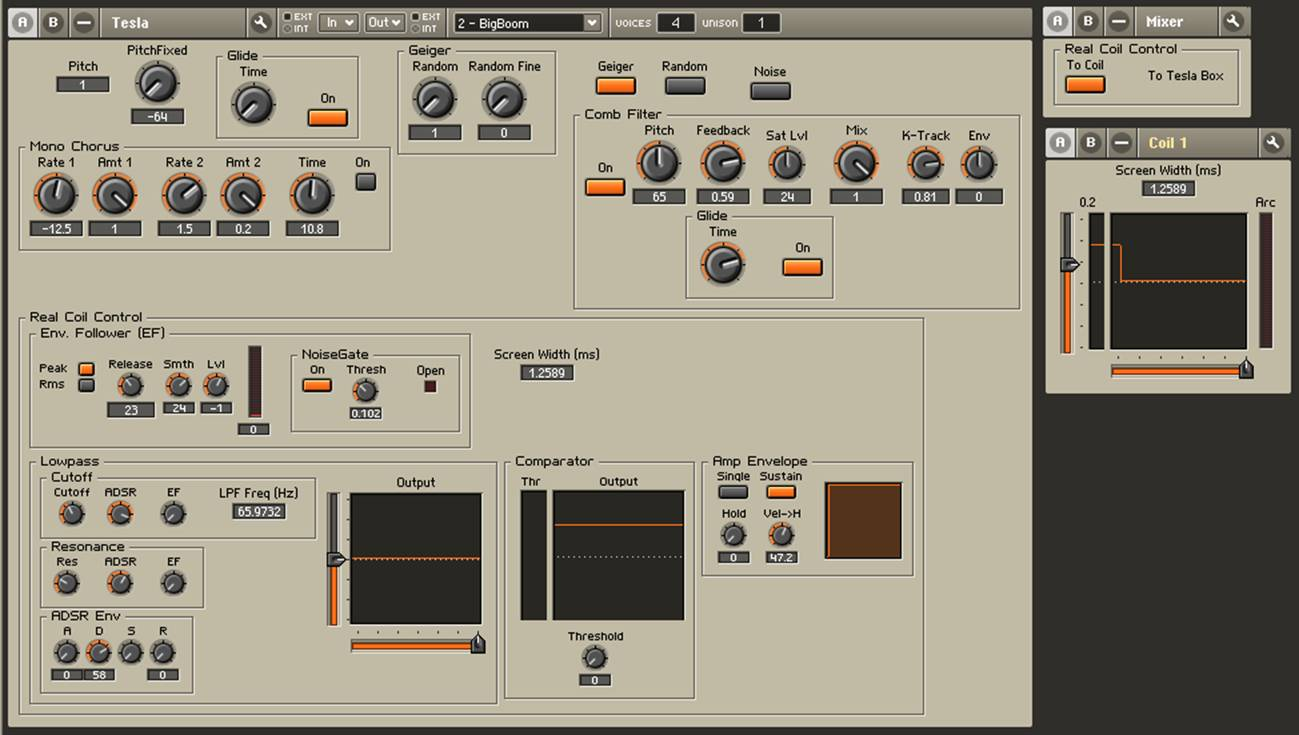Click the Pitch value field showing 1
Image resolution: width=1299 pixels, height=735 pixels.
82,85
